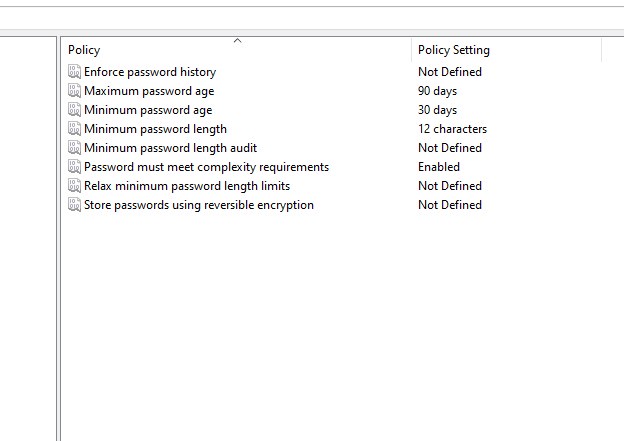The height and width of the screenshot is (441, 624).
Task: Click the Minimum password age policy icon
Action: [x=74, y=110]
